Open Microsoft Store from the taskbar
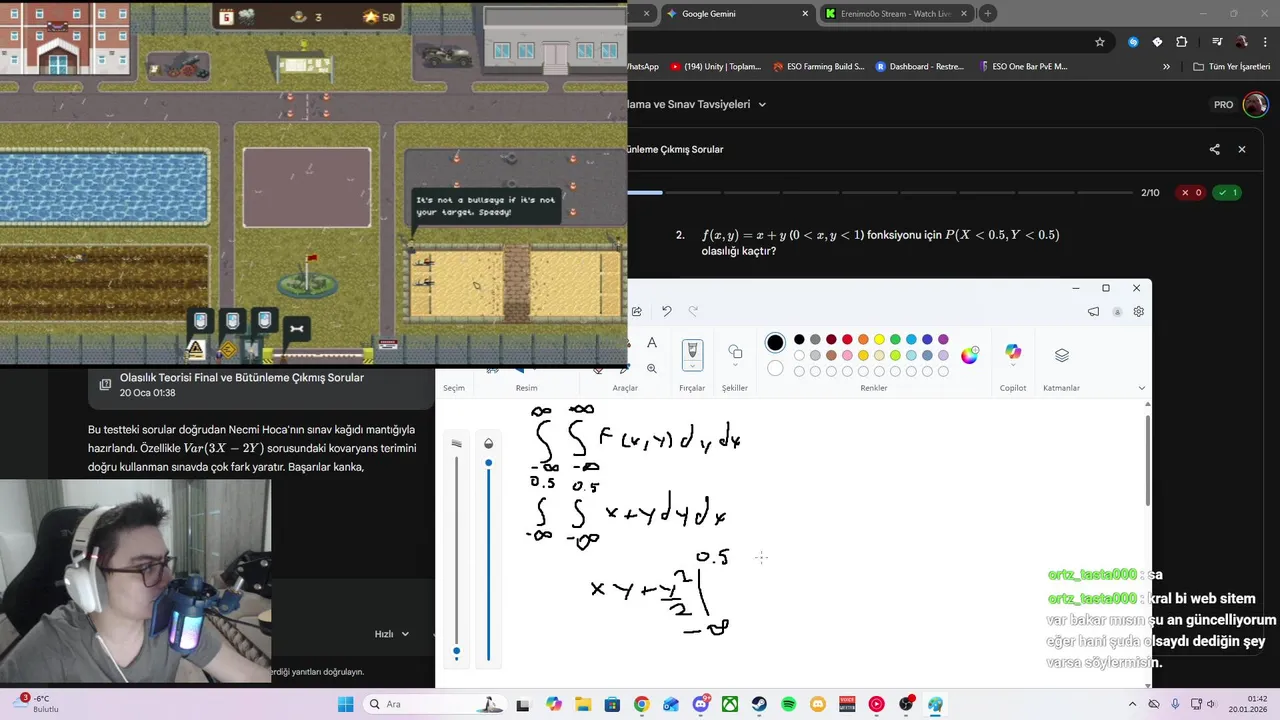 click(612, 704)
